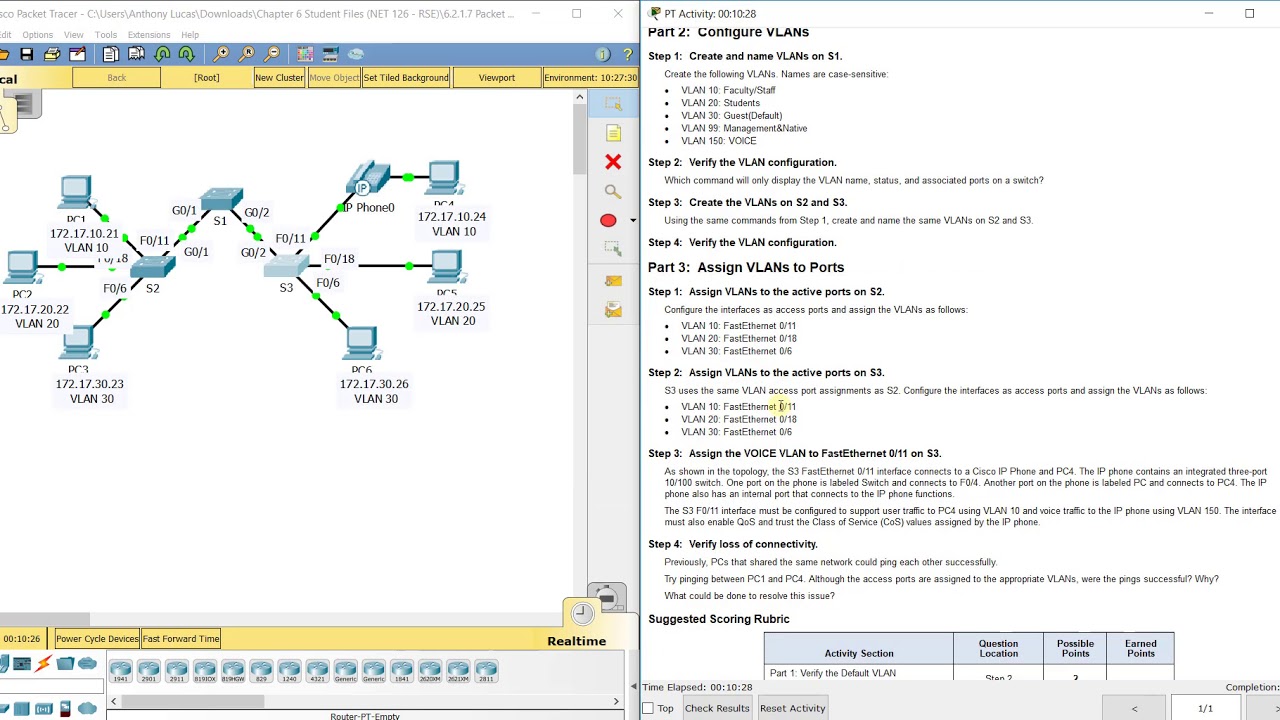1280x720 pixels.
Task: Open the custom devices dialog icon
Action: click(331, 54)
